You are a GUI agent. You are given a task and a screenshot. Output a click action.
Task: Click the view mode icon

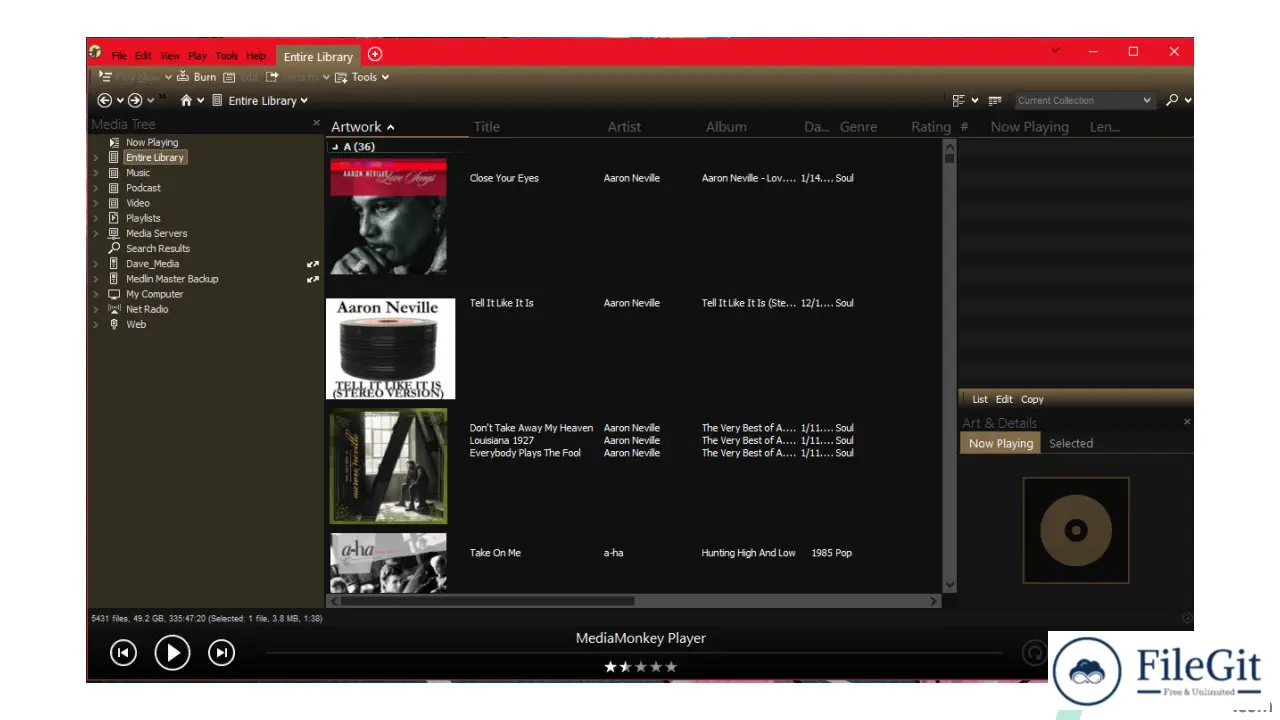(x=958, y=100)
